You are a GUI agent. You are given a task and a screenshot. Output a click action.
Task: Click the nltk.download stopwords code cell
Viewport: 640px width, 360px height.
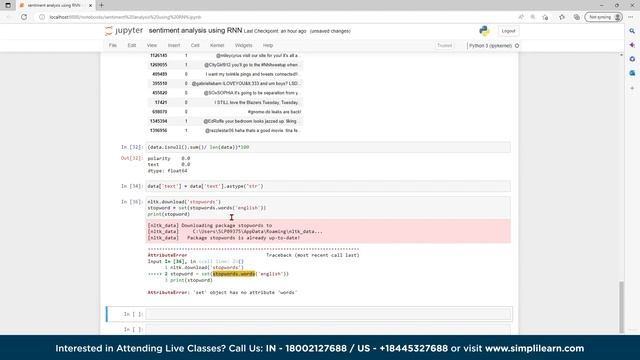point(328,208)
